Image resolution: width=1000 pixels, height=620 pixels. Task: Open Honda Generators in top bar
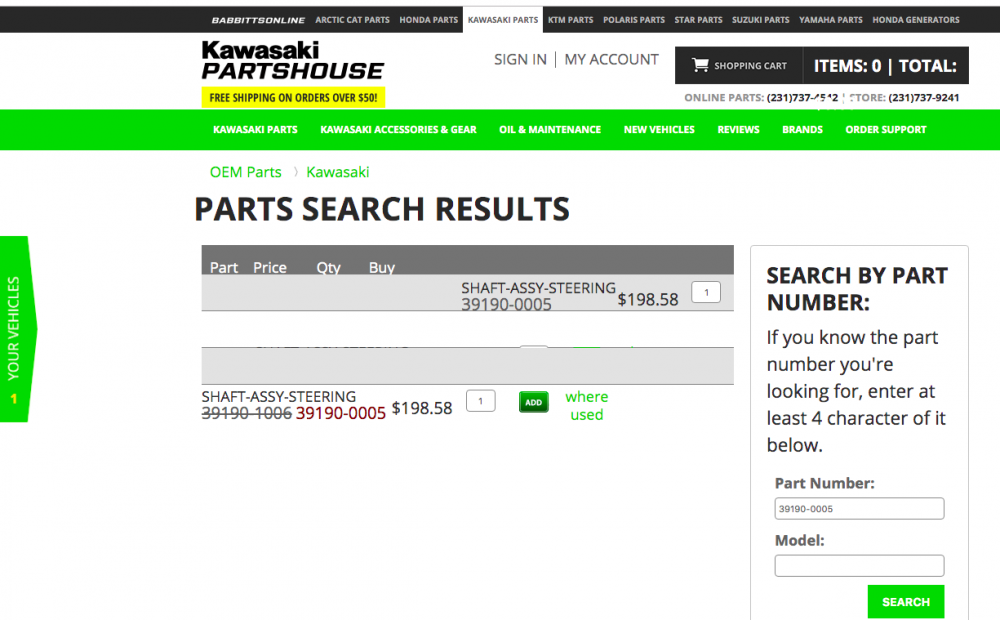coord(916,20)
